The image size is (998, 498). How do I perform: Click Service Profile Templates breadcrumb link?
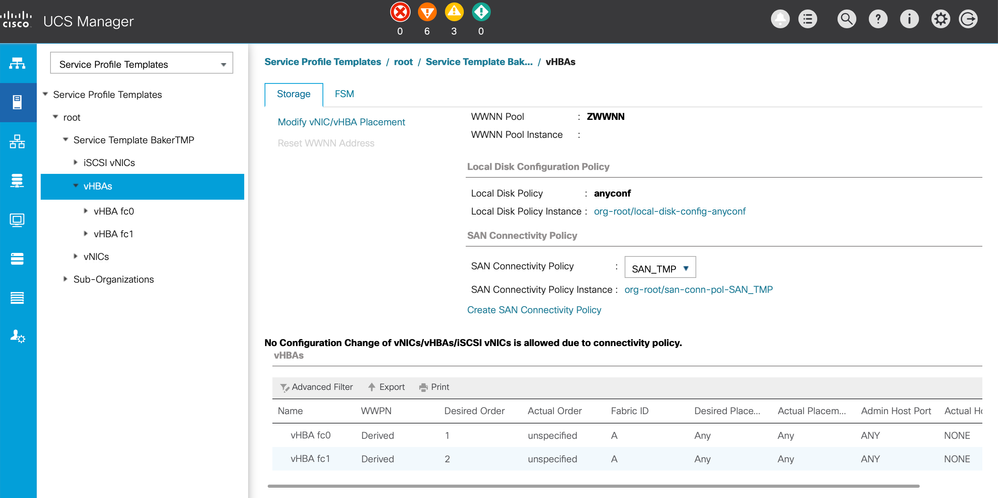[x=323, y=62]
